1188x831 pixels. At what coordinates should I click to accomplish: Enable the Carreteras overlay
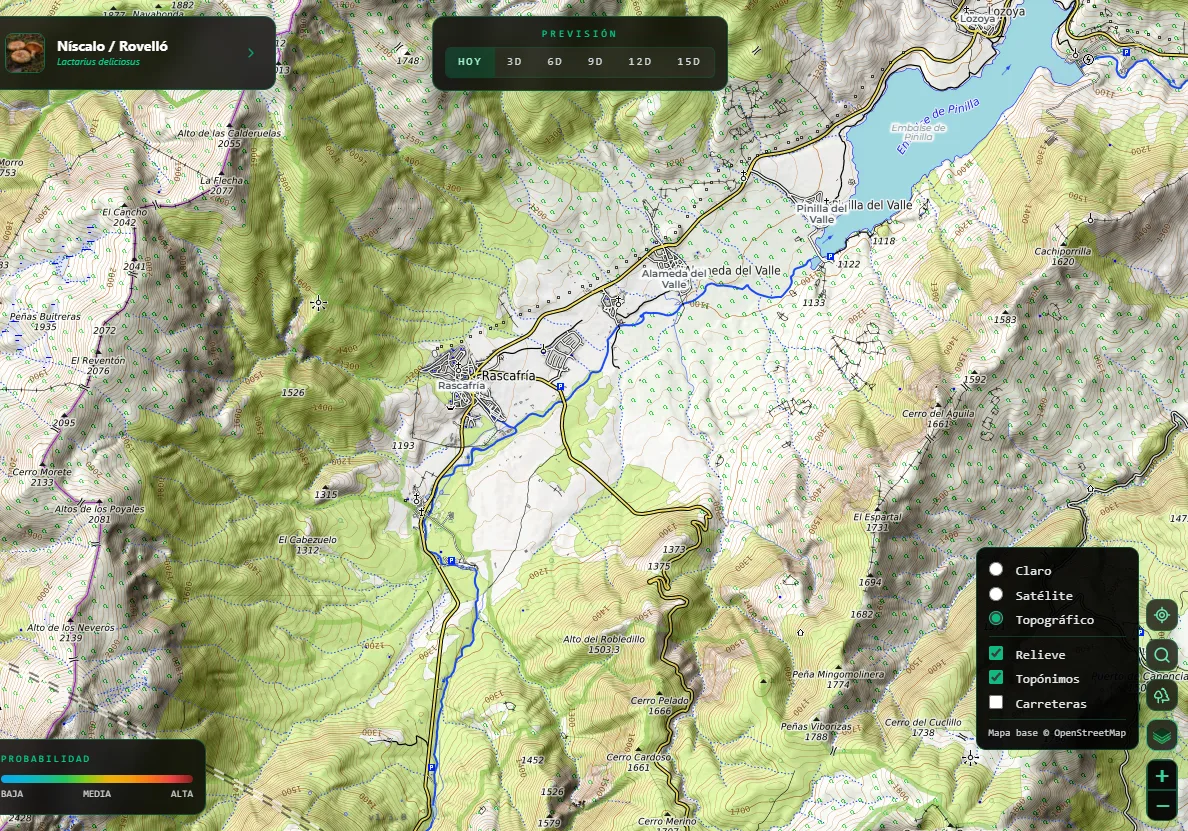[x=996, y=702]
